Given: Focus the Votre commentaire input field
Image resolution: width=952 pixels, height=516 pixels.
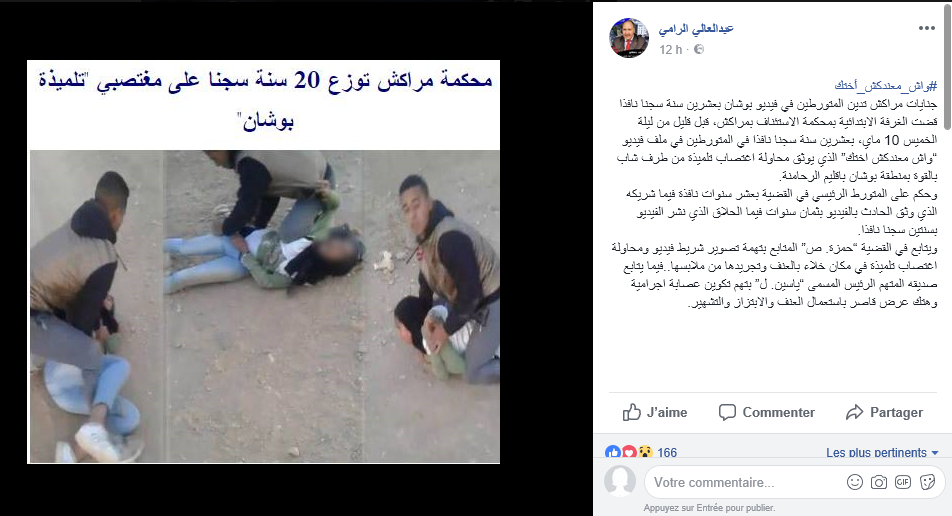Looking at the screenshot, I should (x=747, y=483).
